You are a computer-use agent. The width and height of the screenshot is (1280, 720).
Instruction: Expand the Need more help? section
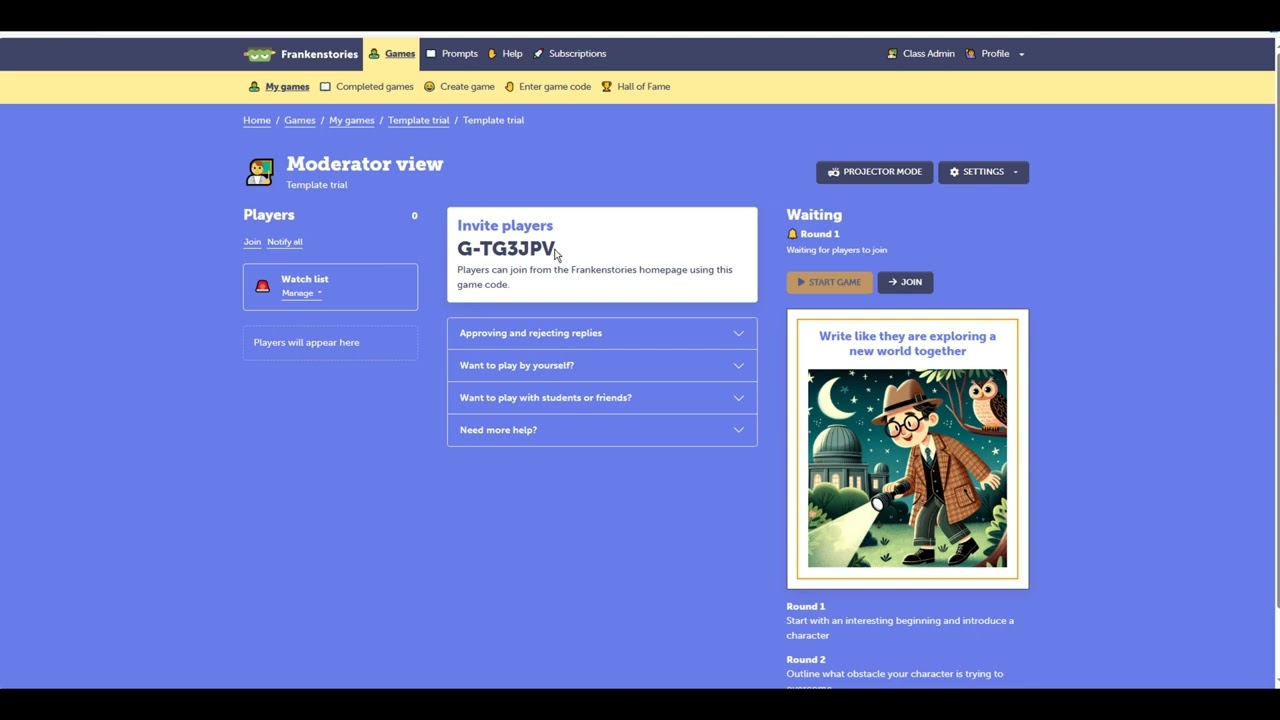point(602,430)
